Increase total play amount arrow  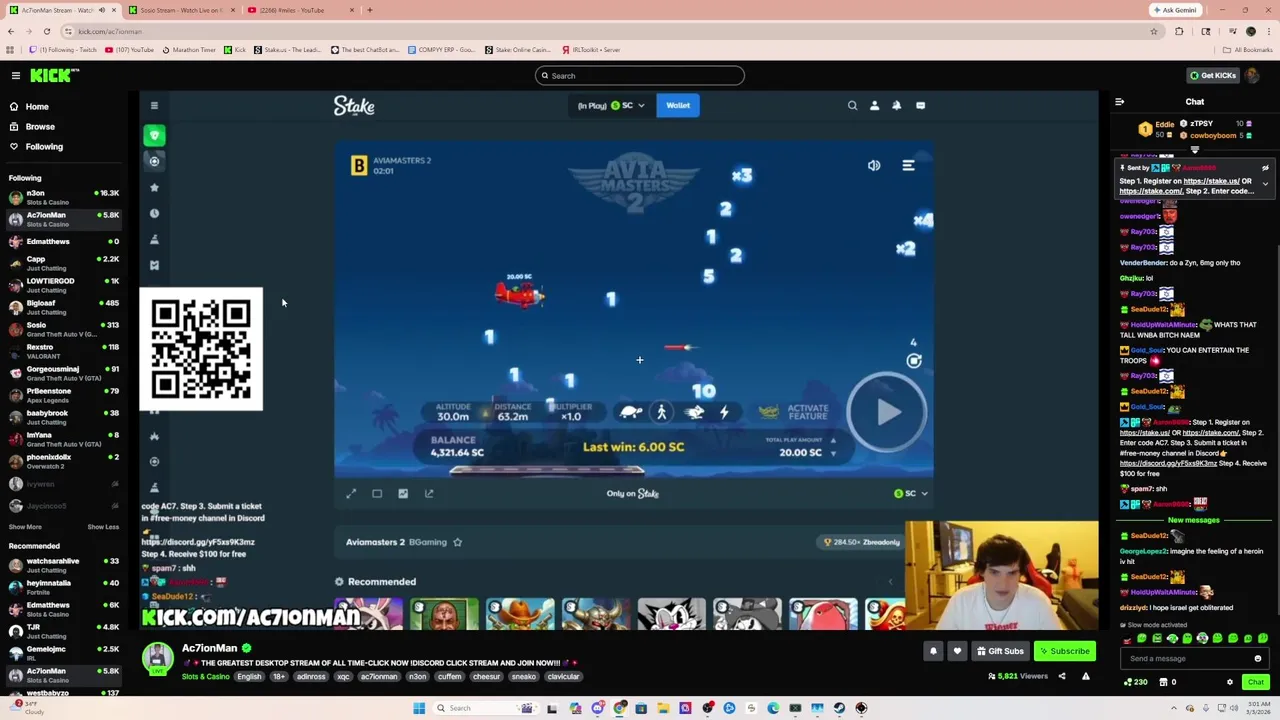(x=833, y=440)
